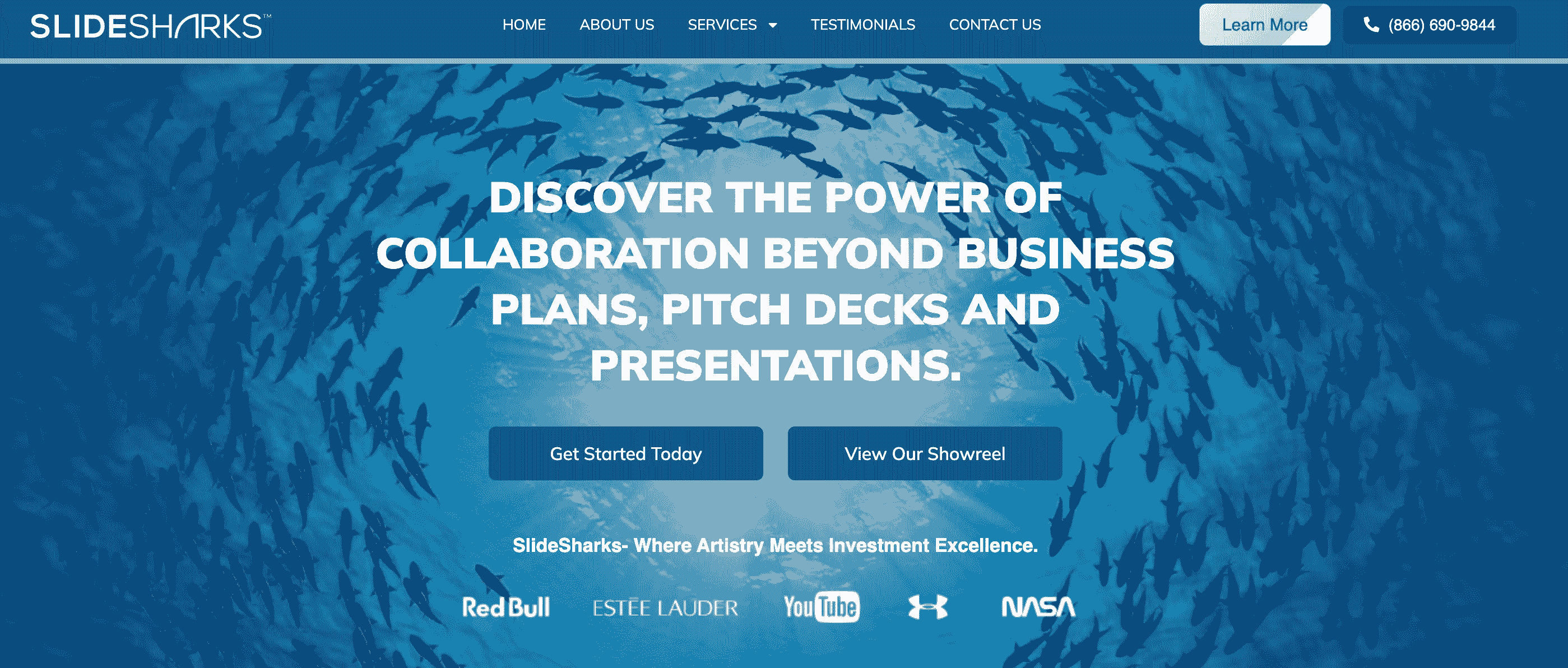Viewport: 1568px width, 668px height.
Task: Click the SlideSharks logo icon
Action: click(x=141, y=24)
